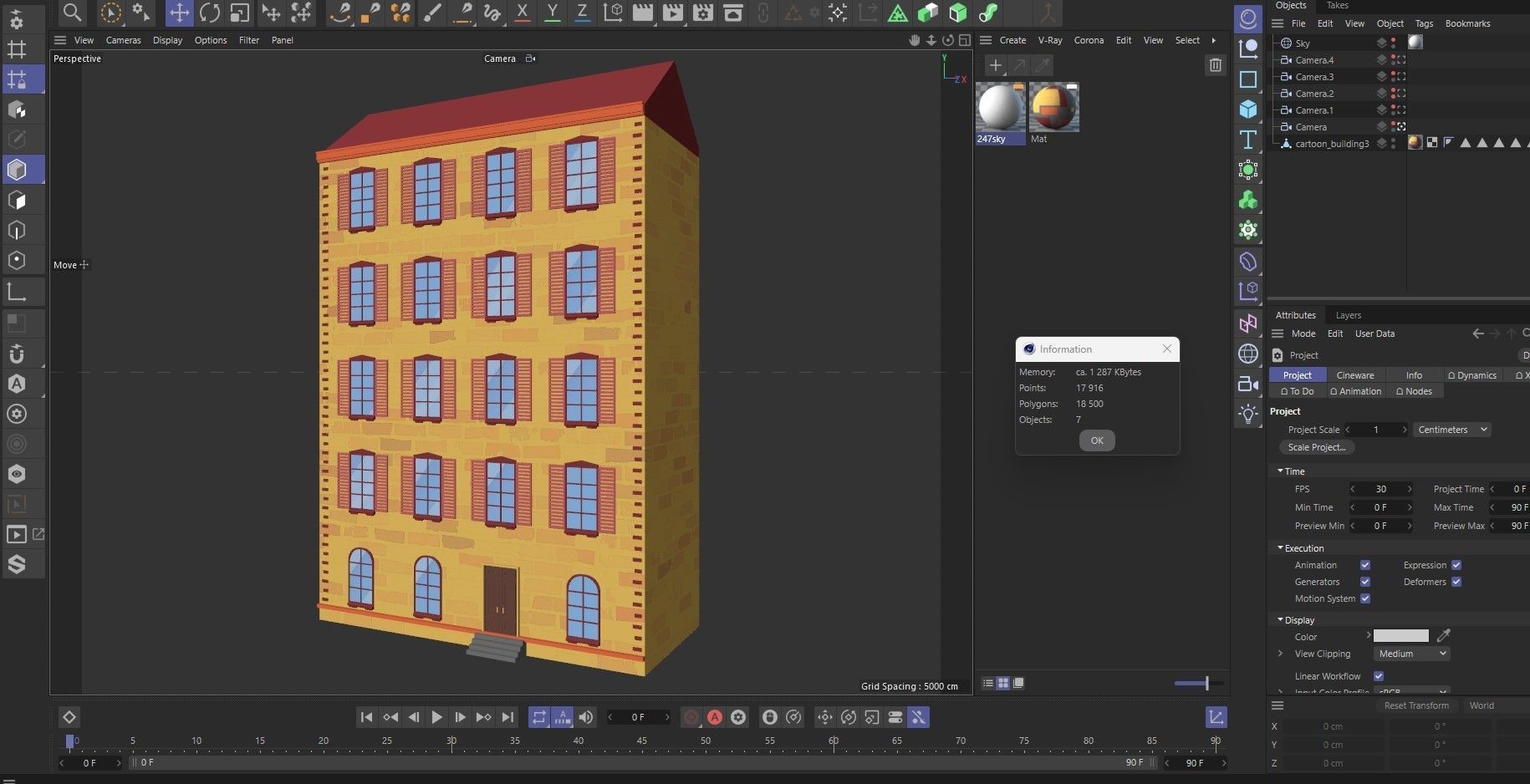Image resolution: width=1530 pixels, height=784 pixels.
Task: Click the FPS value field
Action: click(x=1381, y=489)
